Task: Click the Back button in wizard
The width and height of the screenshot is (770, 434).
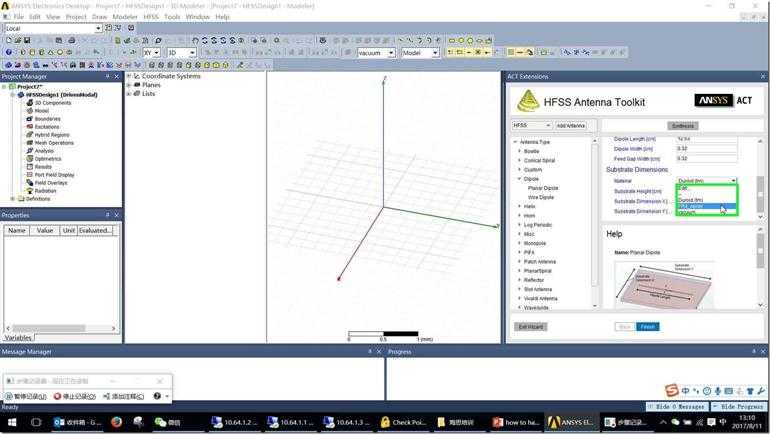Action: 625,326
